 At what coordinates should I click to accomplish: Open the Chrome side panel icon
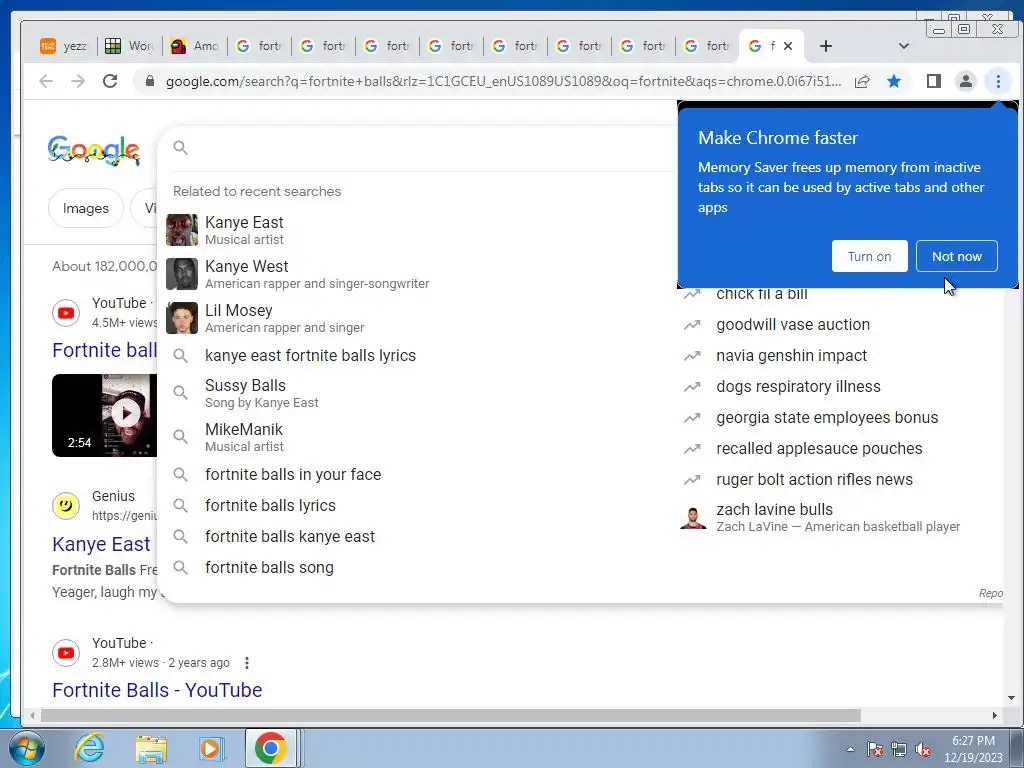pos(933,81)
